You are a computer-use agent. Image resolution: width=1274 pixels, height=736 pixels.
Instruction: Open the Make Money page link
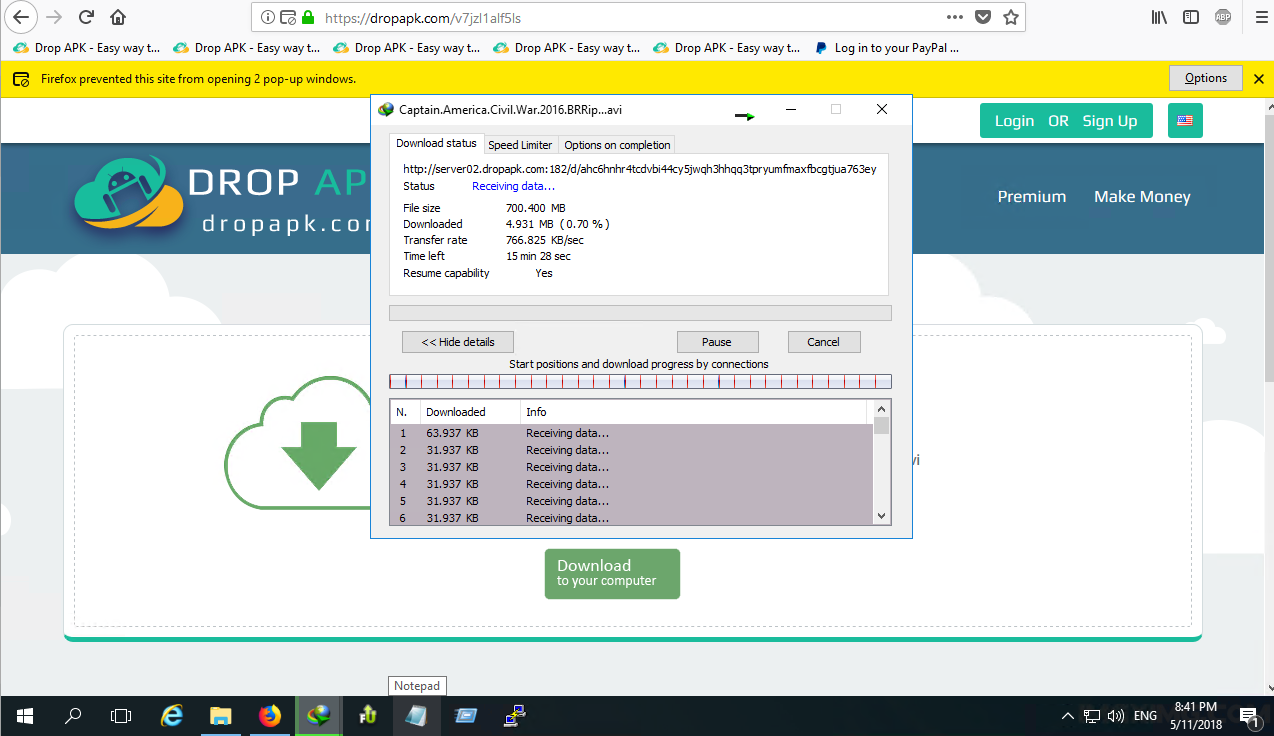(1142, 197)
